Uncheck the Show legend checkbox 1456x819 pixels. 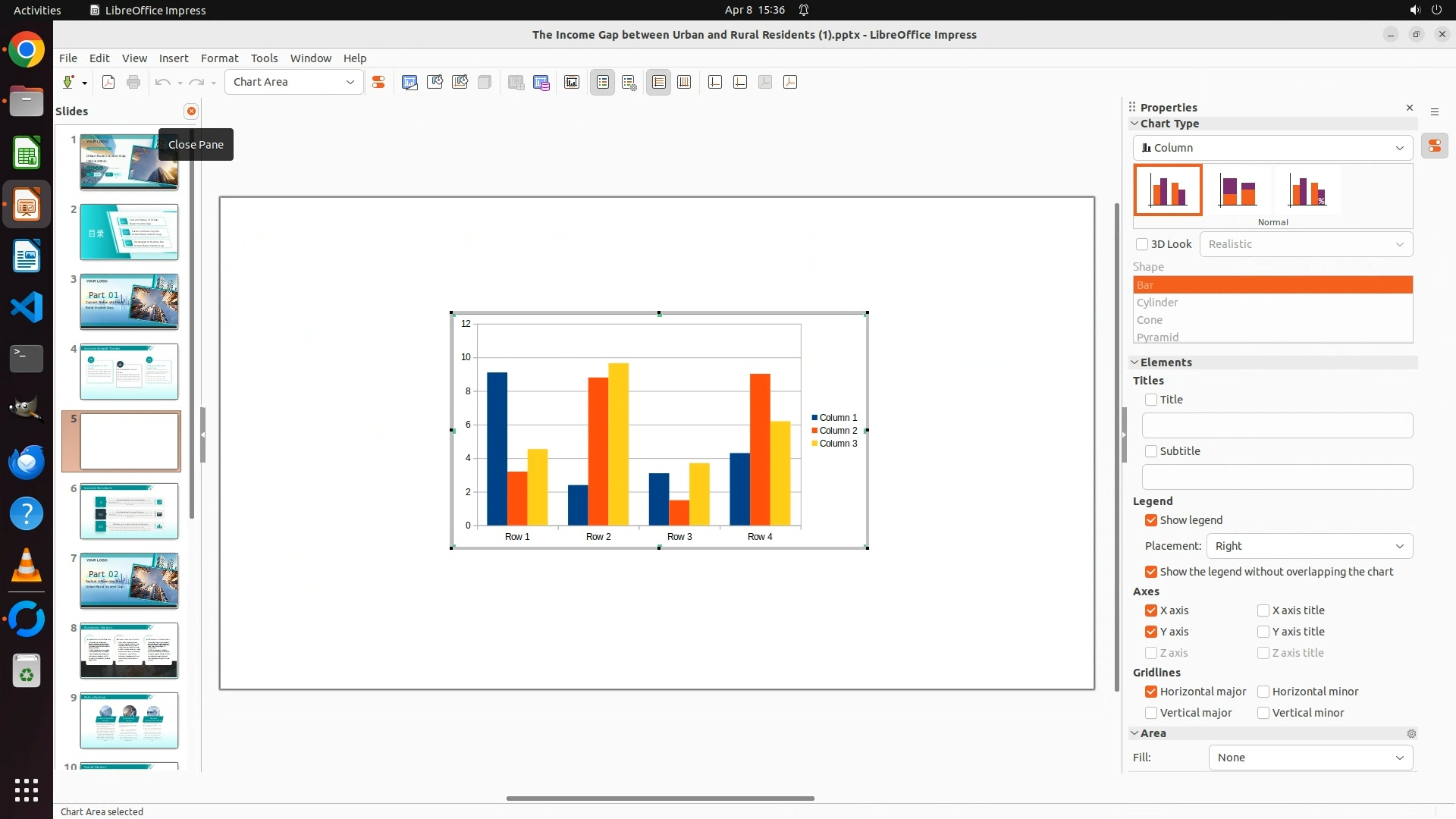(1151, 520)
